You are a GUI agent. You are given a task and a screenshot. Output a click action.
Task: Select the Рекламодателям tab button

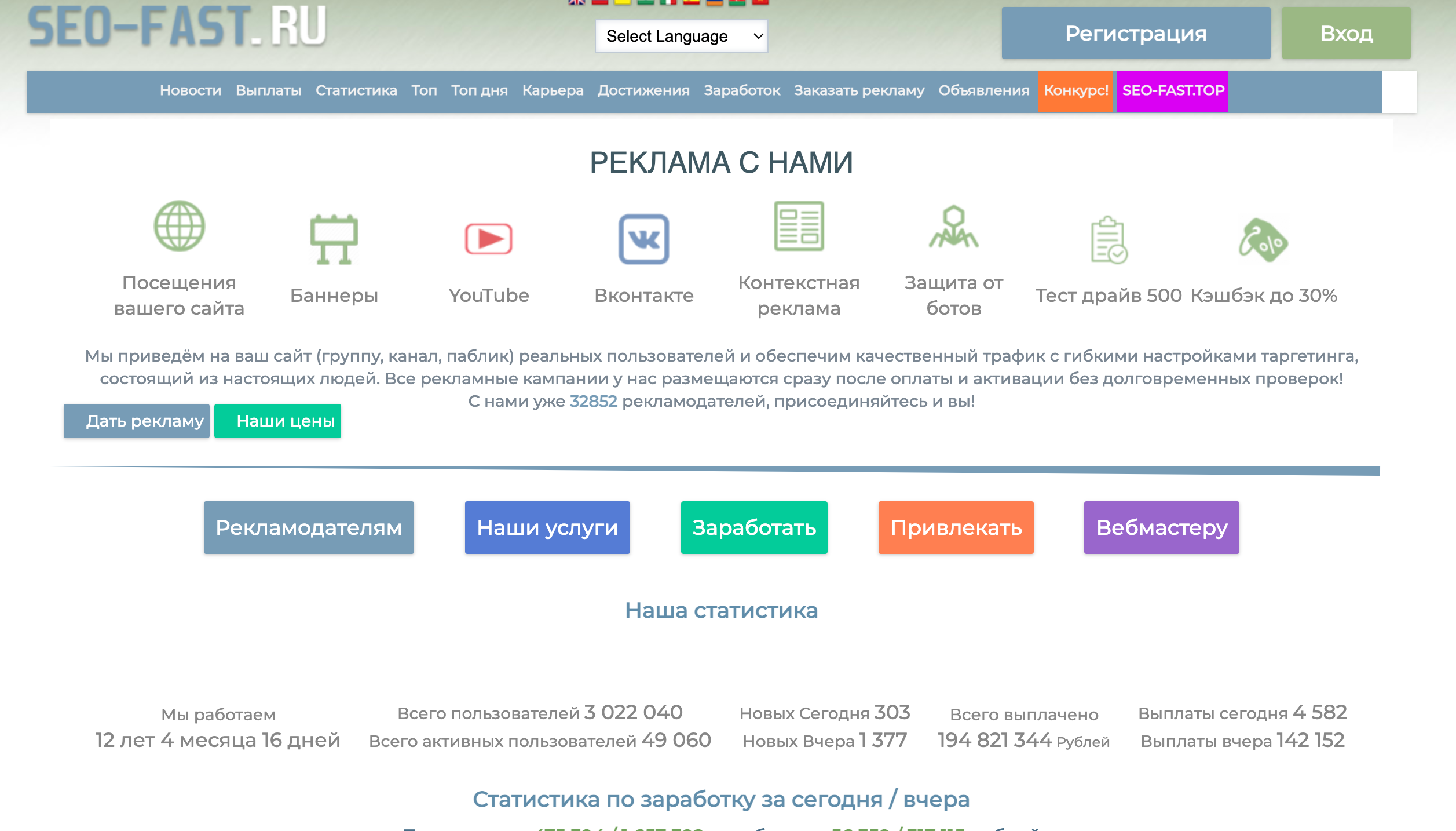[x=309, y=527]
